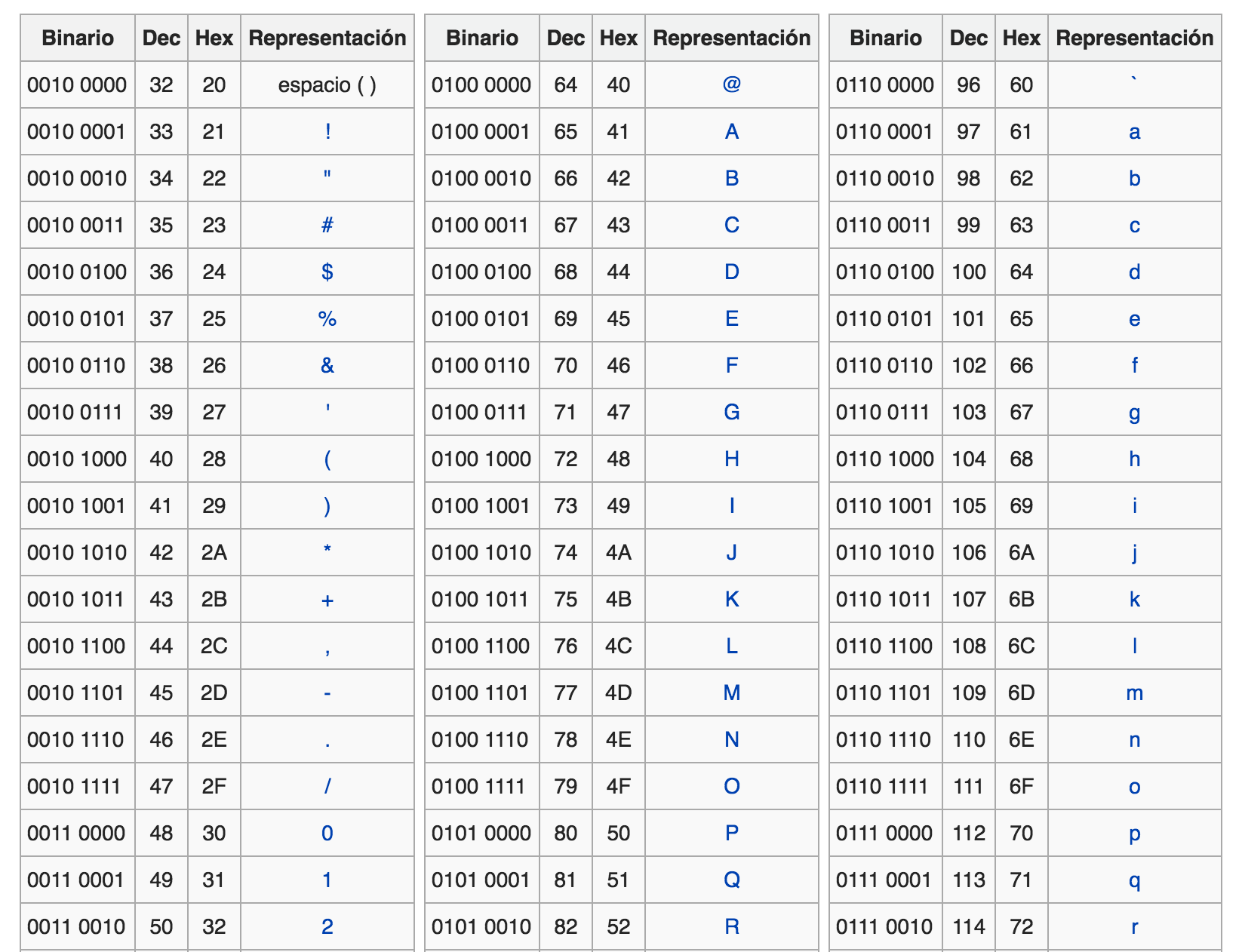Click the uppercase letter A link
1242x952 pixels.
point(731,131)
